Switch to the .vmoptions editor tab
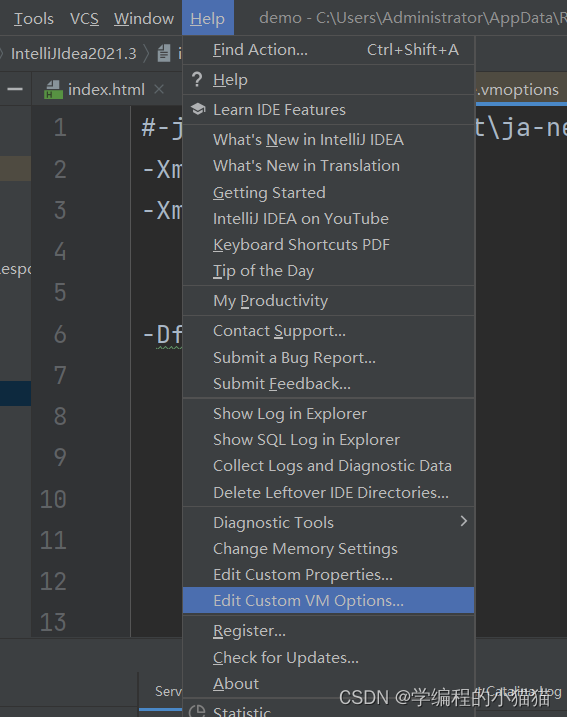The image size is (567, 717). 521,89
